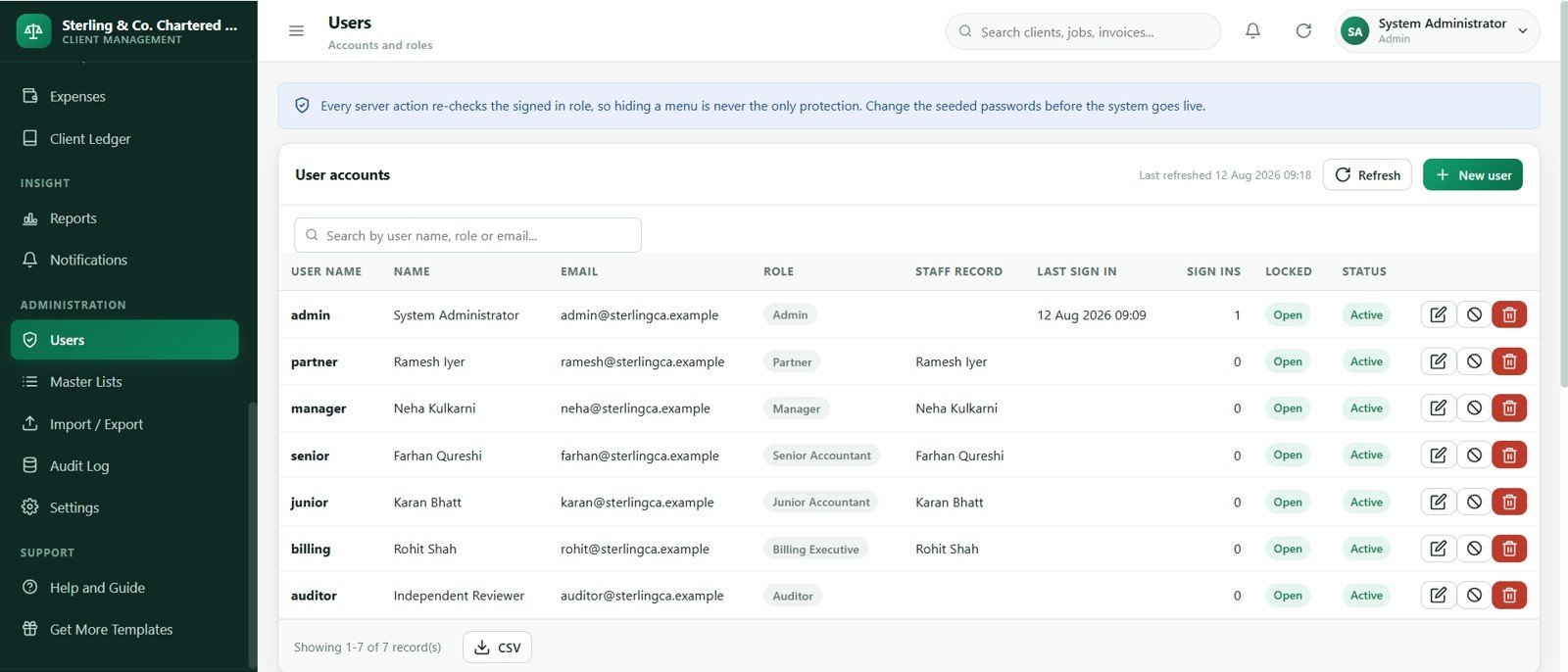1568x672 pixels.
Task: Sort by SIGN INS column header
Action: [1213, 271]
